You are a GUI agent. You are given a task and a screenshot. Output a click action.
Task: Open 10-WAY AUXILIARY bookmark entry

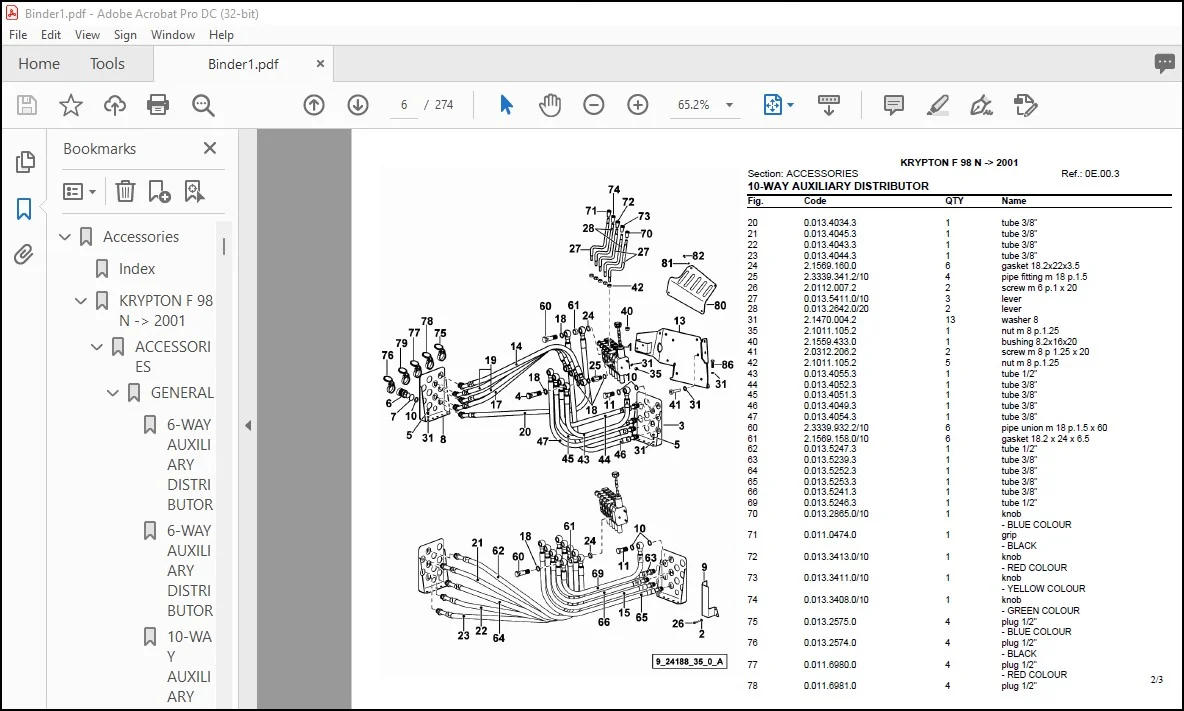tap(189, 666)
